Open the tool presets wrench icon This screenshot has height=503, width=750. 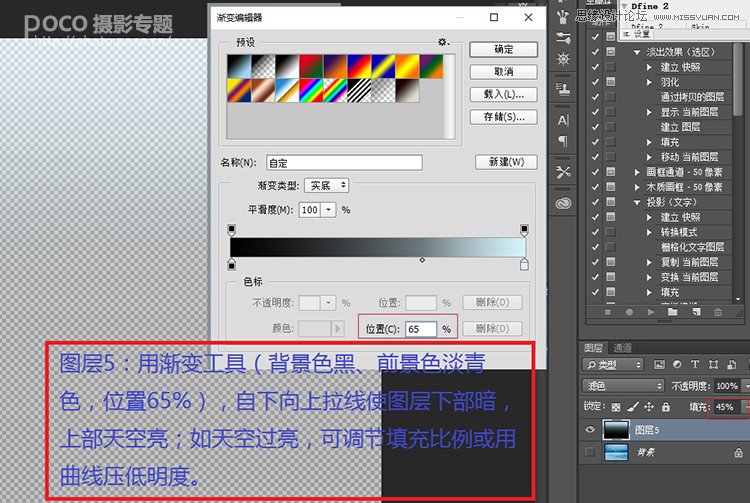tap(563, 172)
